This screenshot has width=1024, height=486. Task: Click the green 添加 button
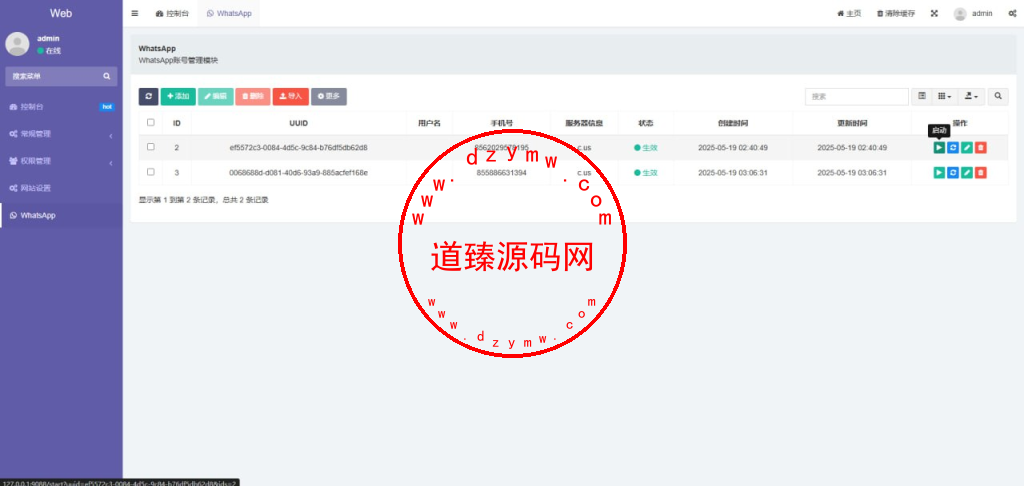pos(178,96)
